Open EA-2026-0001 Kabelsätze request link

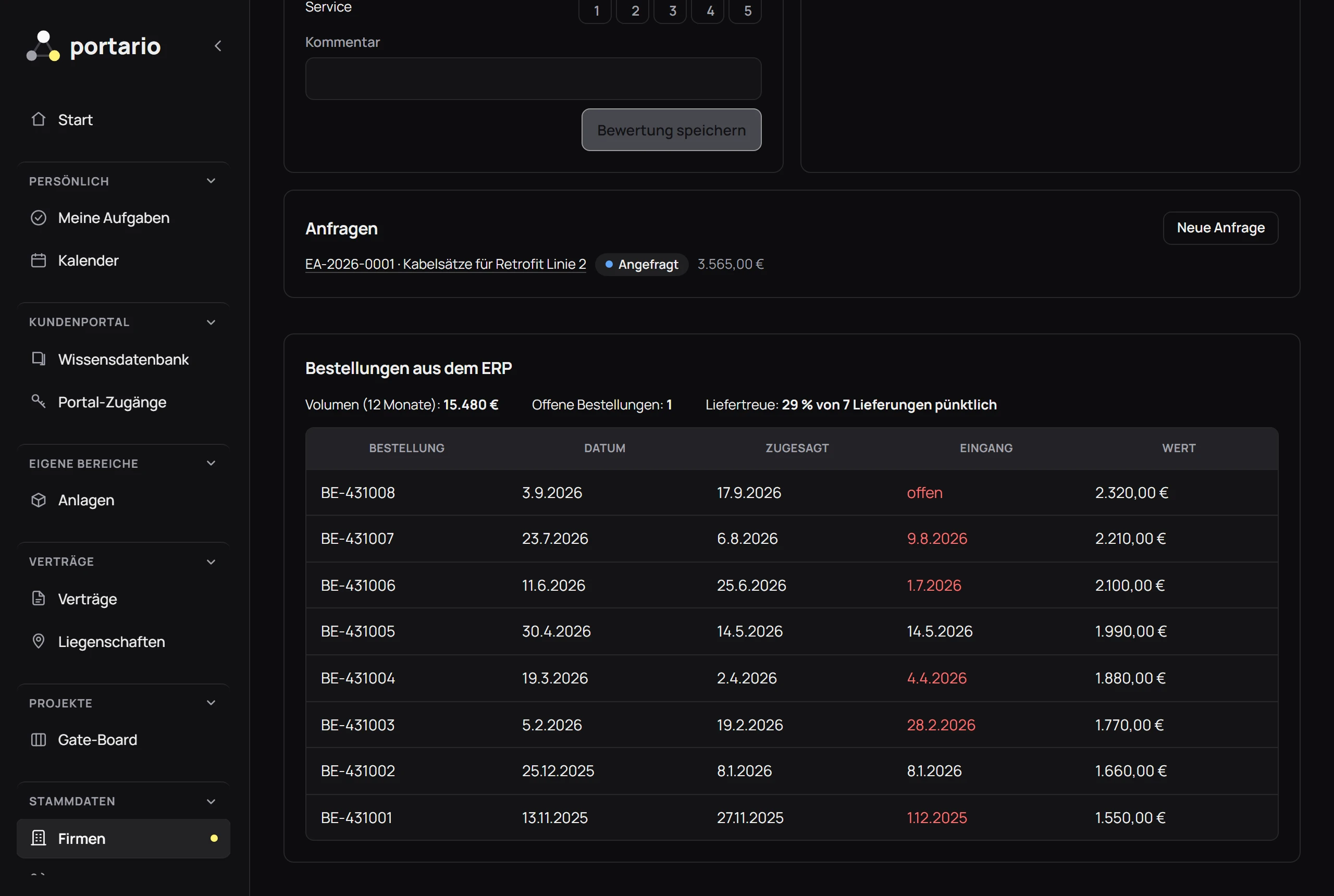click(x=445, y=264)
